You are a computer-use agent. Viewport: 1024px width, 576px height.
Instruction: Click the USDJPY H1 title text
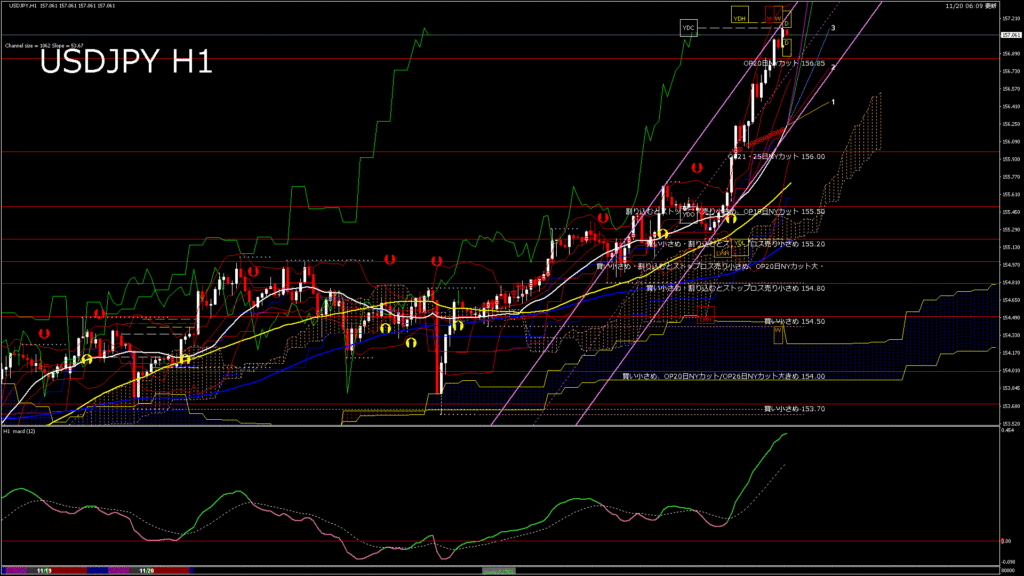point(125,63)
